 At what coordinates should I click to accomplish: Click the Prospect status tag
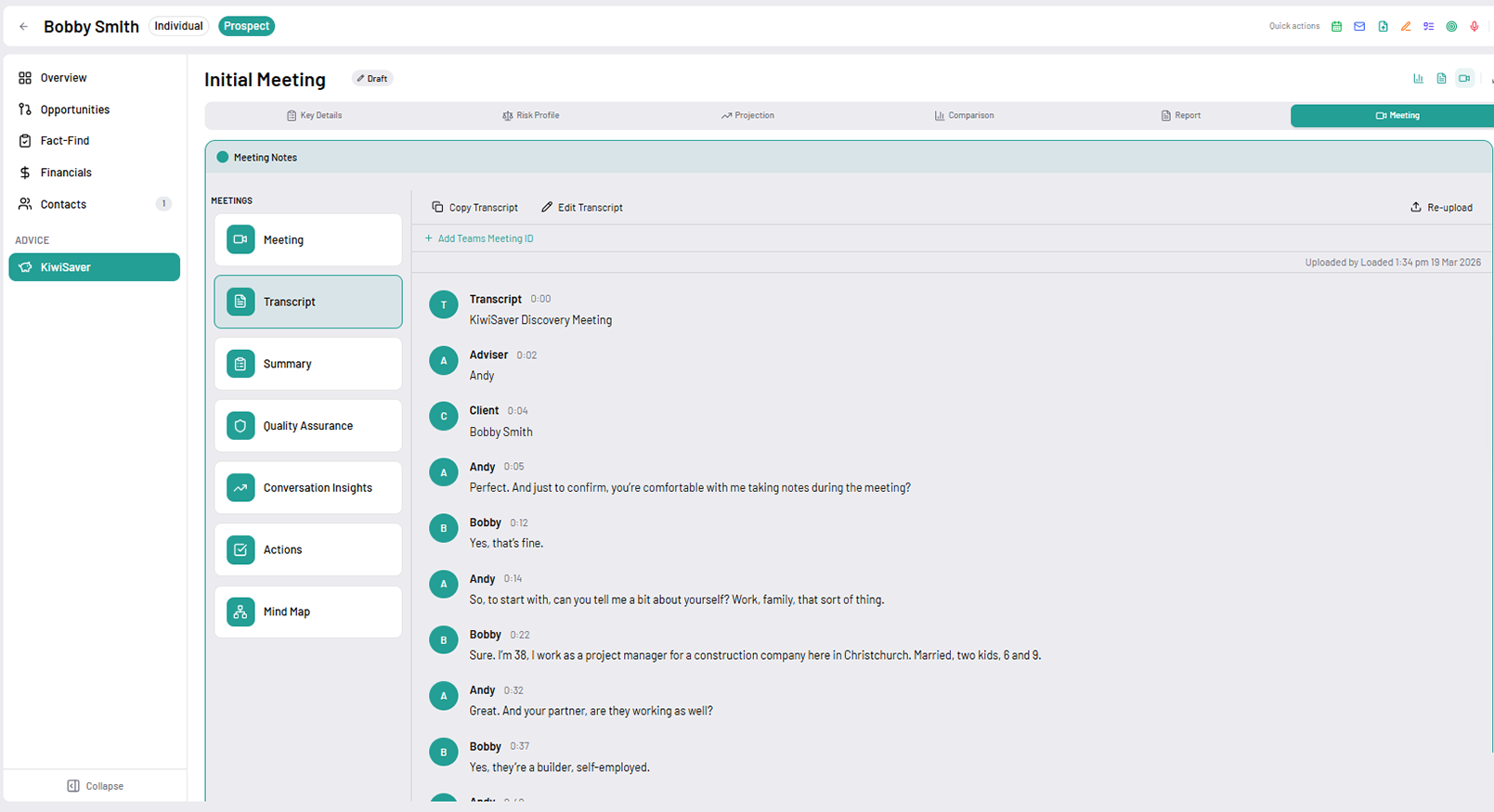(246, 26)
